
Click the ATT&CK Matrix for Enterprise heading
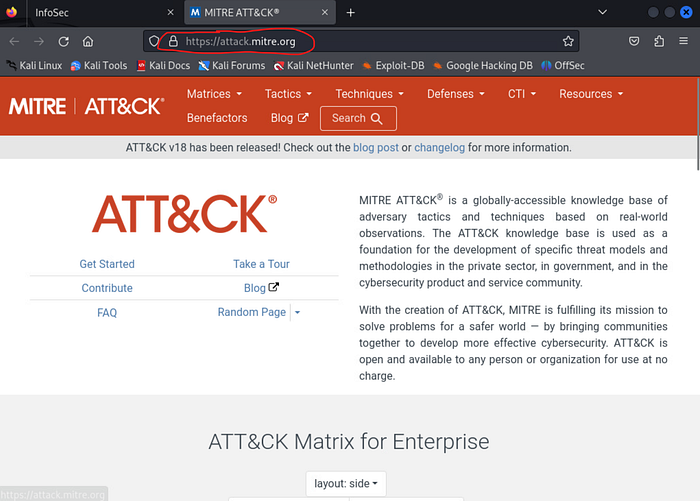349,442
